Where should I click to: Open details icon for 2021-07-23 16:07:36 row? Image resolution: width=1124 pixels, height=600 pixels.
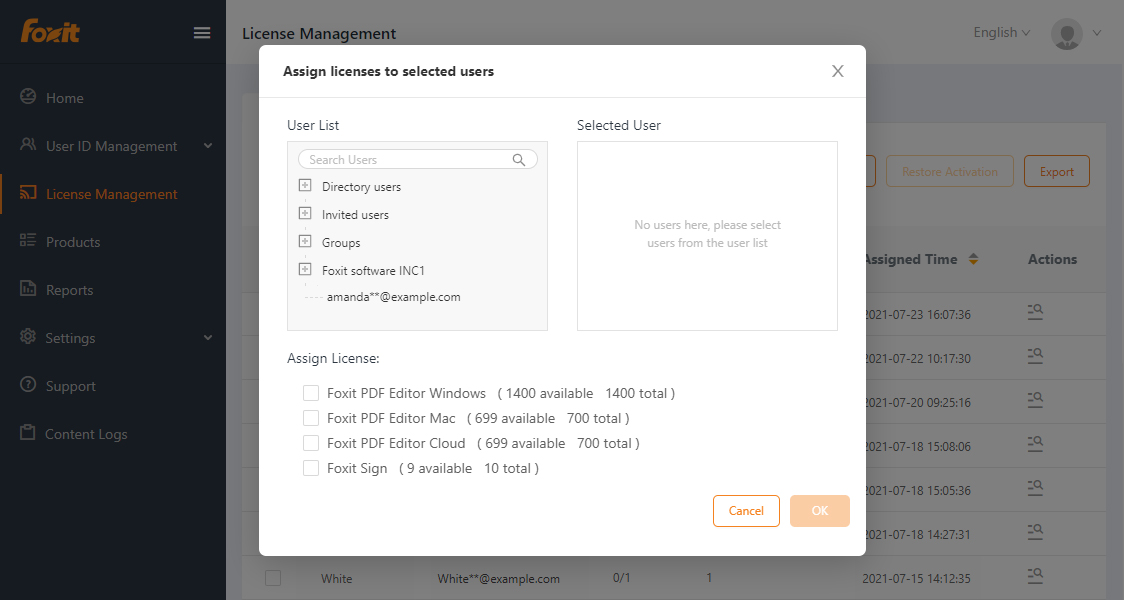(1035, 313)
